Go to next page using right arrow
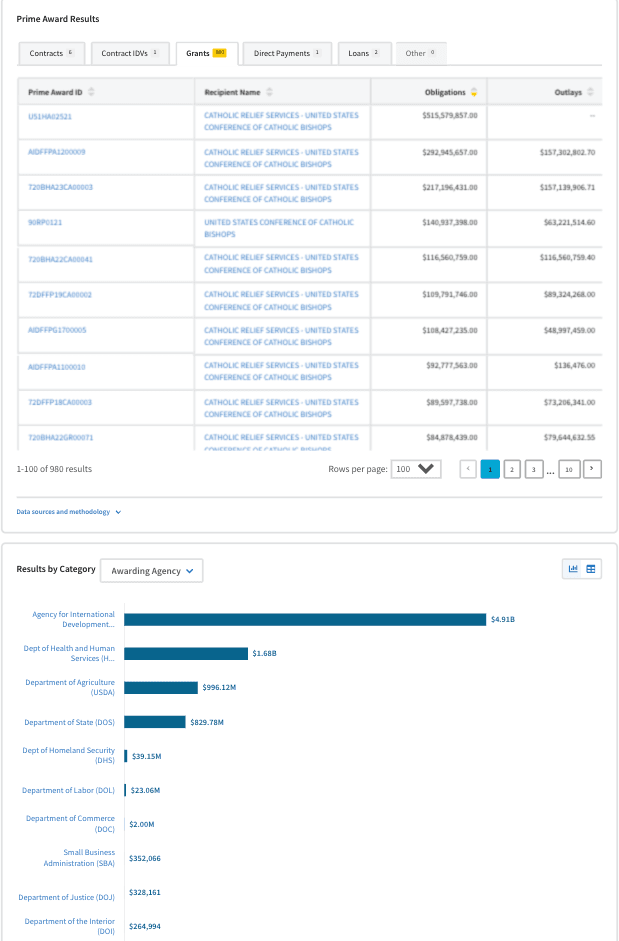Image resolution: width=619 pixels, height=941 pixels. click(x=593, y=468)
